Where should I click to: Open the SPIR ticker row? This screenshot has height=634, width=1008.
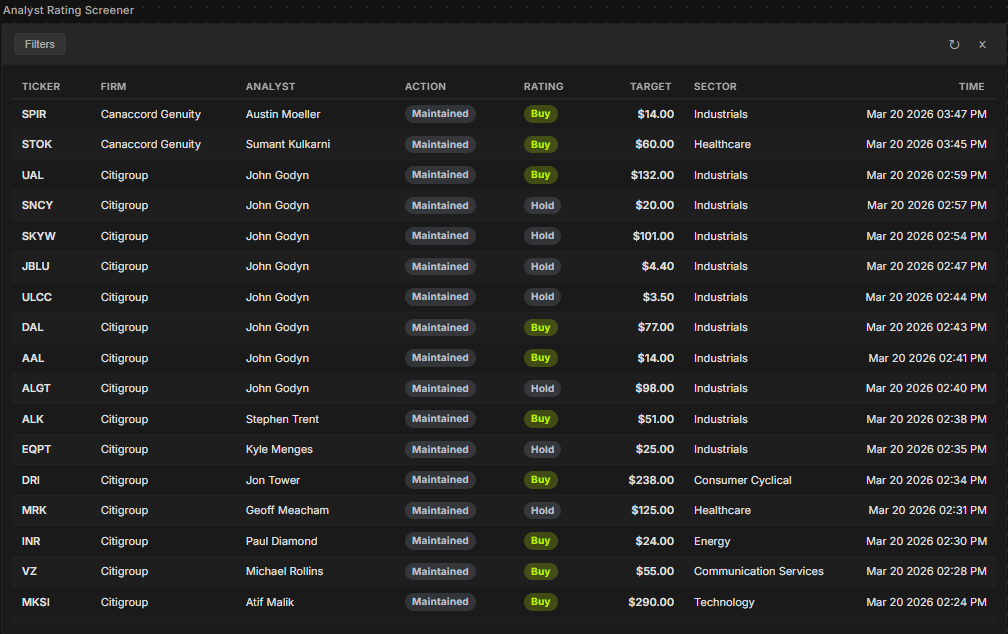tap(34, 114)
